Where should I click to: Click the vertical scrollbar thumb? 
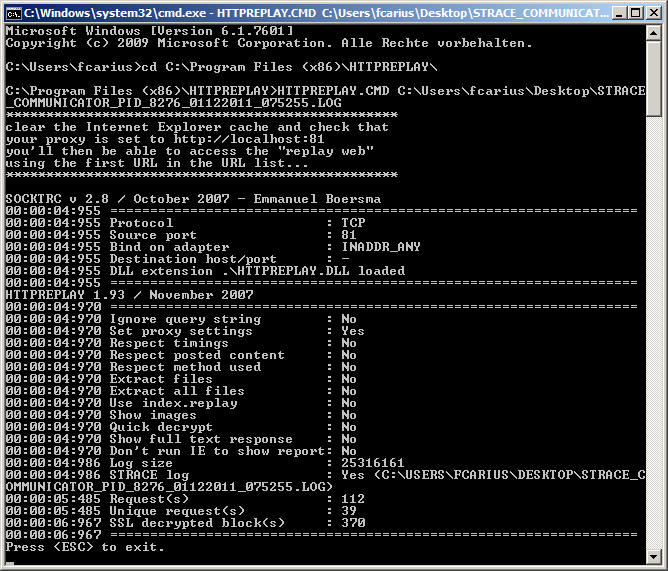click(654, 78)
